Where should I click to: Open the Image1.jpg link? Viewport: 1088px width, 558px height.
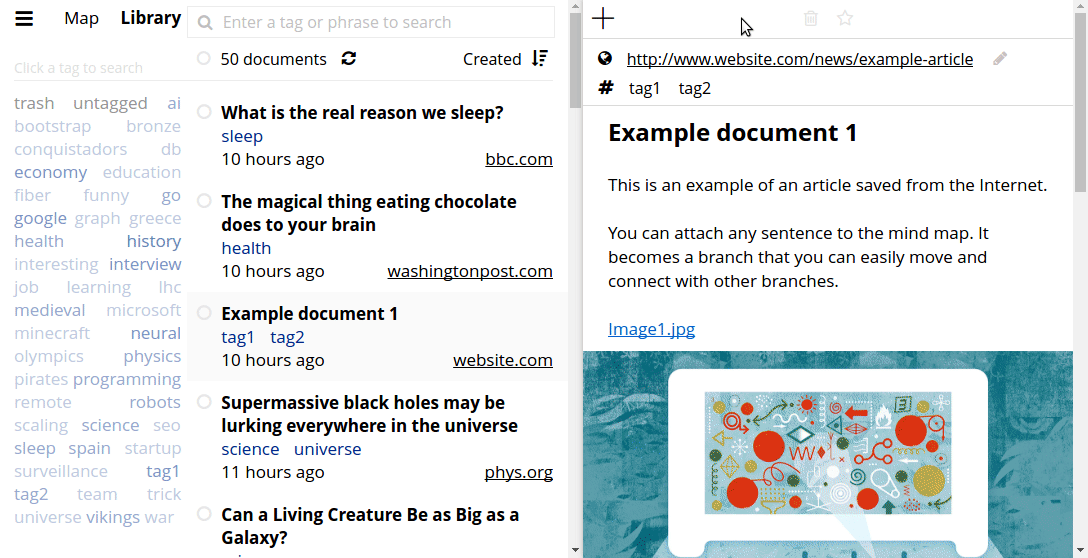(651, 329)
